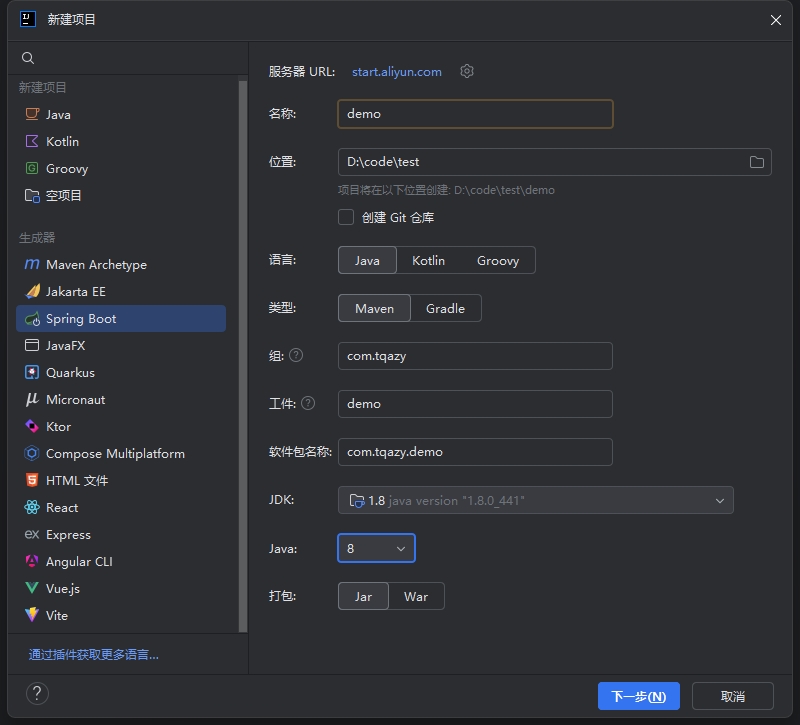Open dialog help question mark button

pos(37,693)
